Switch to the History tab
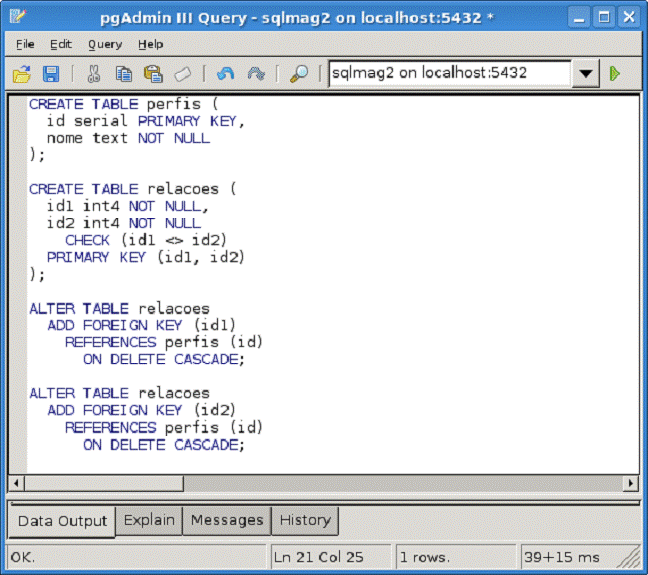This screenshot has width=648, height=575. click(305, 520)
